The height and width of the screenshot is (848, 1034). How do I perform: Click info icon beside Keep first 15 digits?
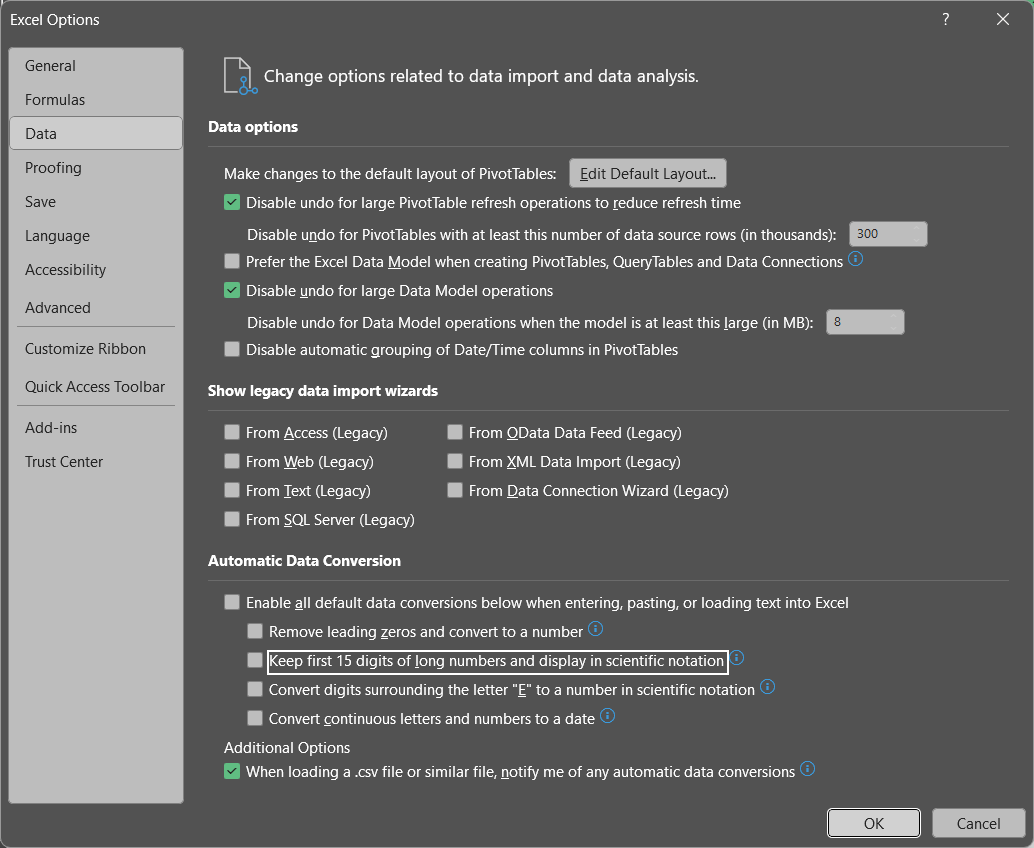pyautogui.click(x=737, y=657)
